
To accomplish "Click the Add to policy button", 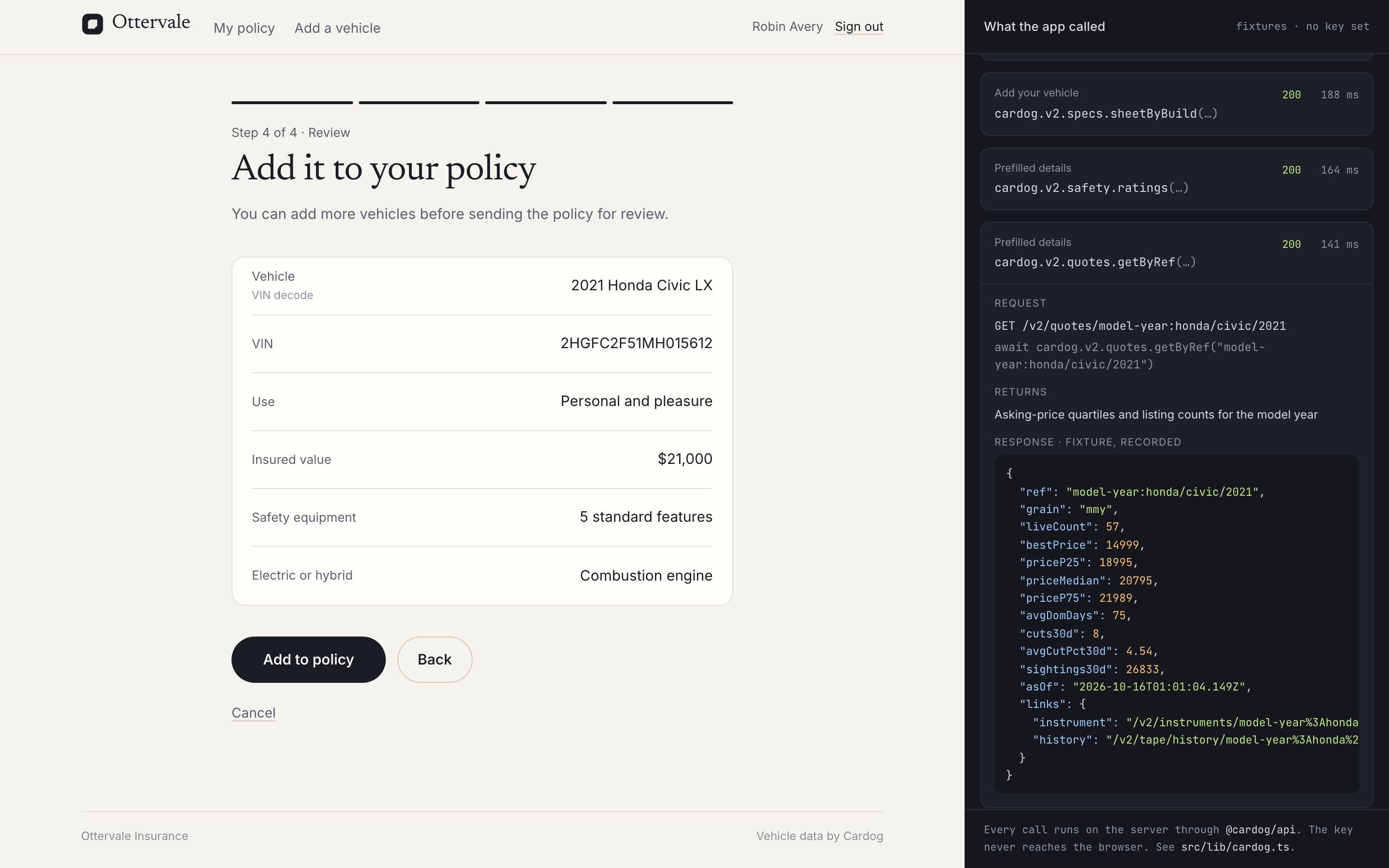I will (308, 660).
